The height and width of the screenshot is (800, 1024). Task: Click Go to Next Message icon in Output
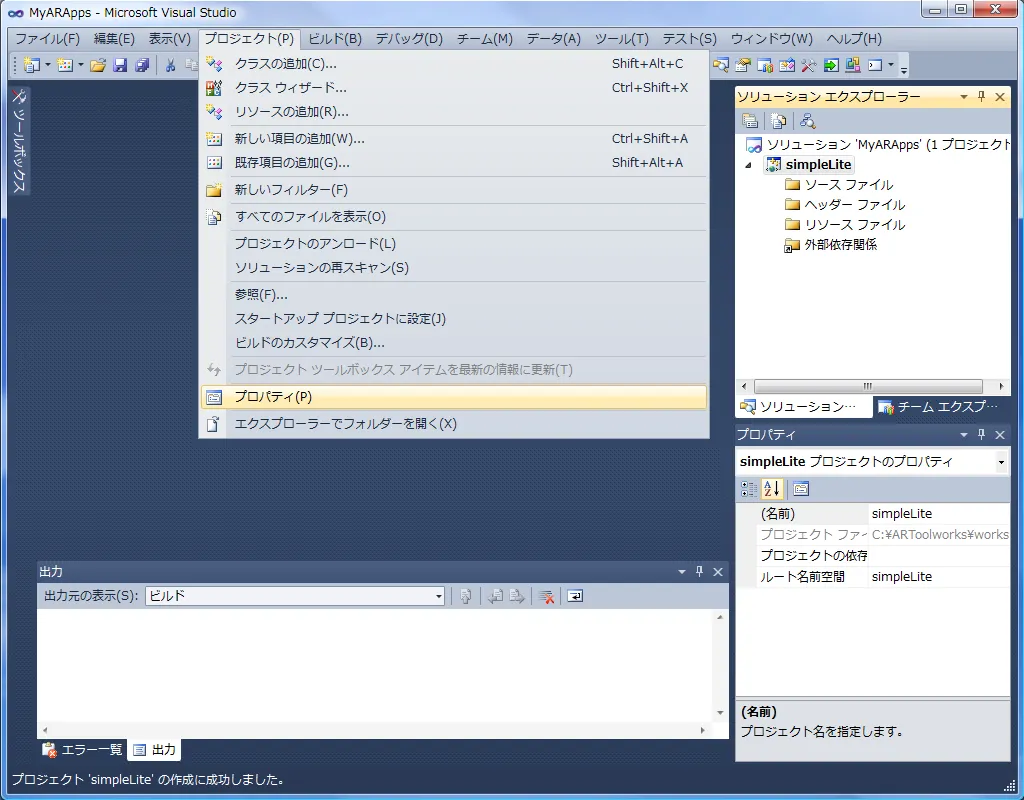click(517, 596)
